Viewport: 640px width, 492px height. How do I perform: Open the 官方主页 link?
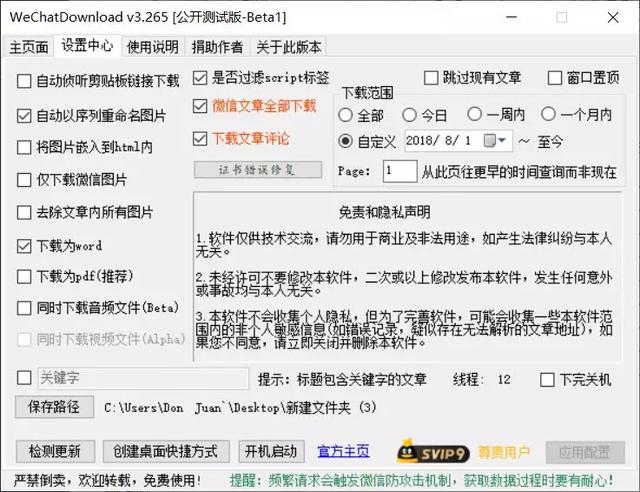[x=342, y=451]
